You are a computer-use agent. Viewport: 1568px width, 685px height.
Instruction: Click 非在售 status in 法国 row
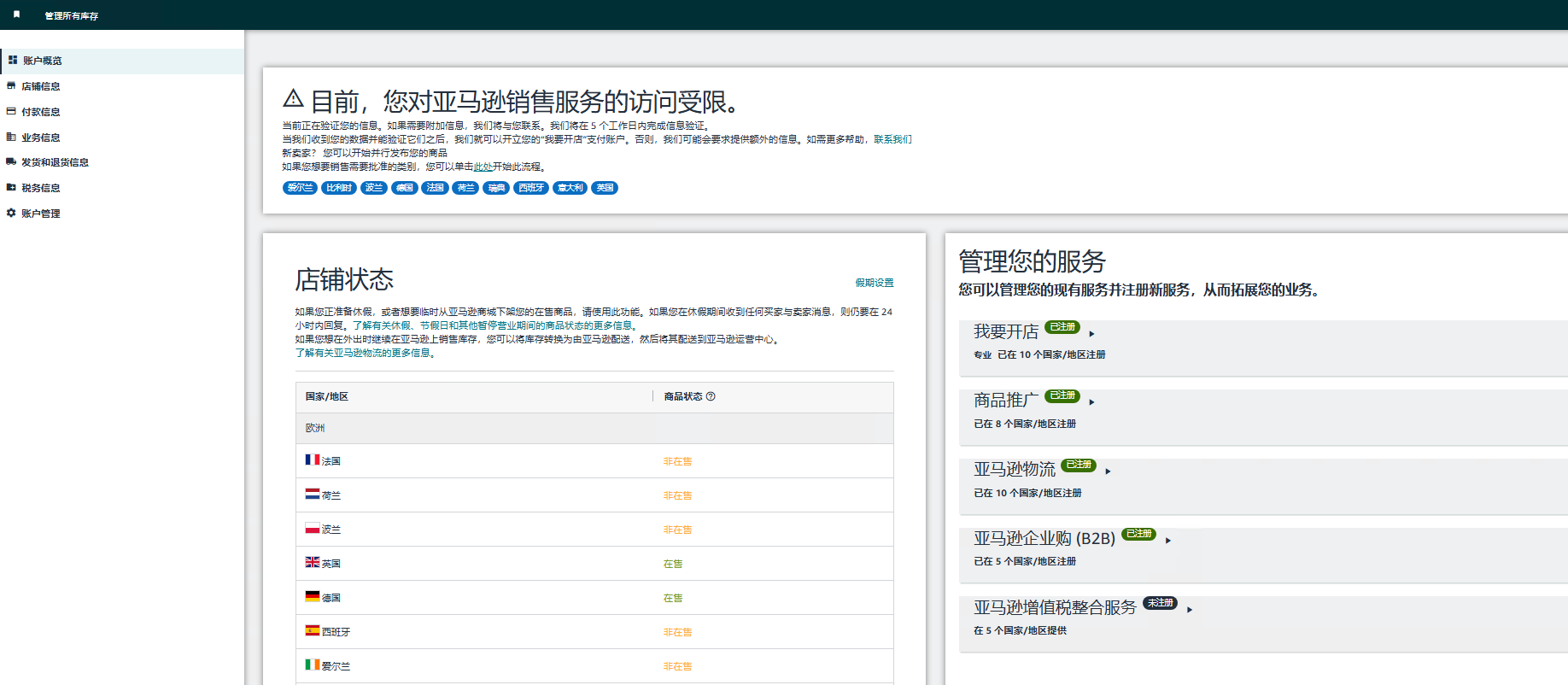coord(677,461)
